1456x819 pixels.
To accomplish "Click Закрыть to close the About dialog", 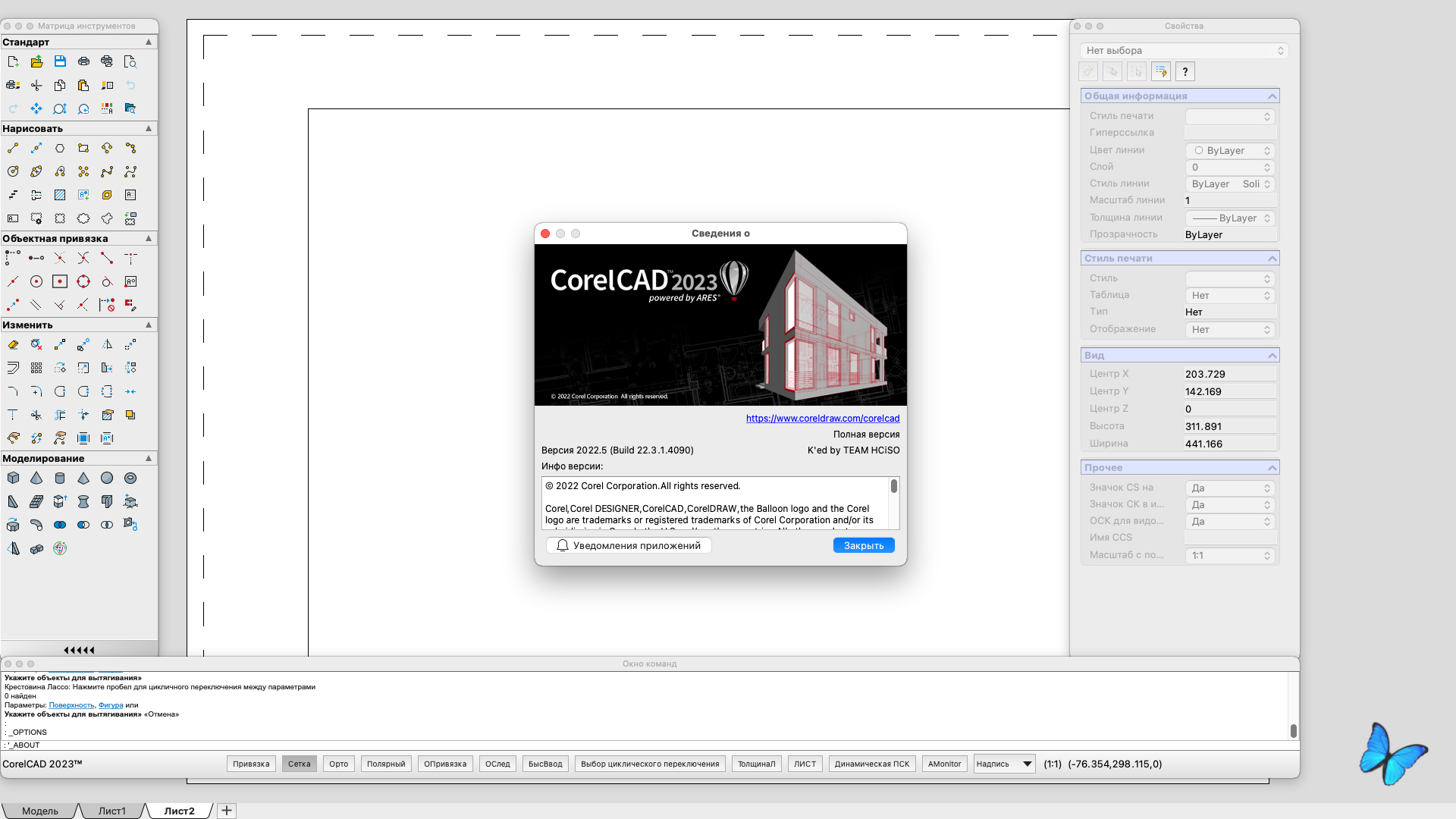I will coord(864,545).
